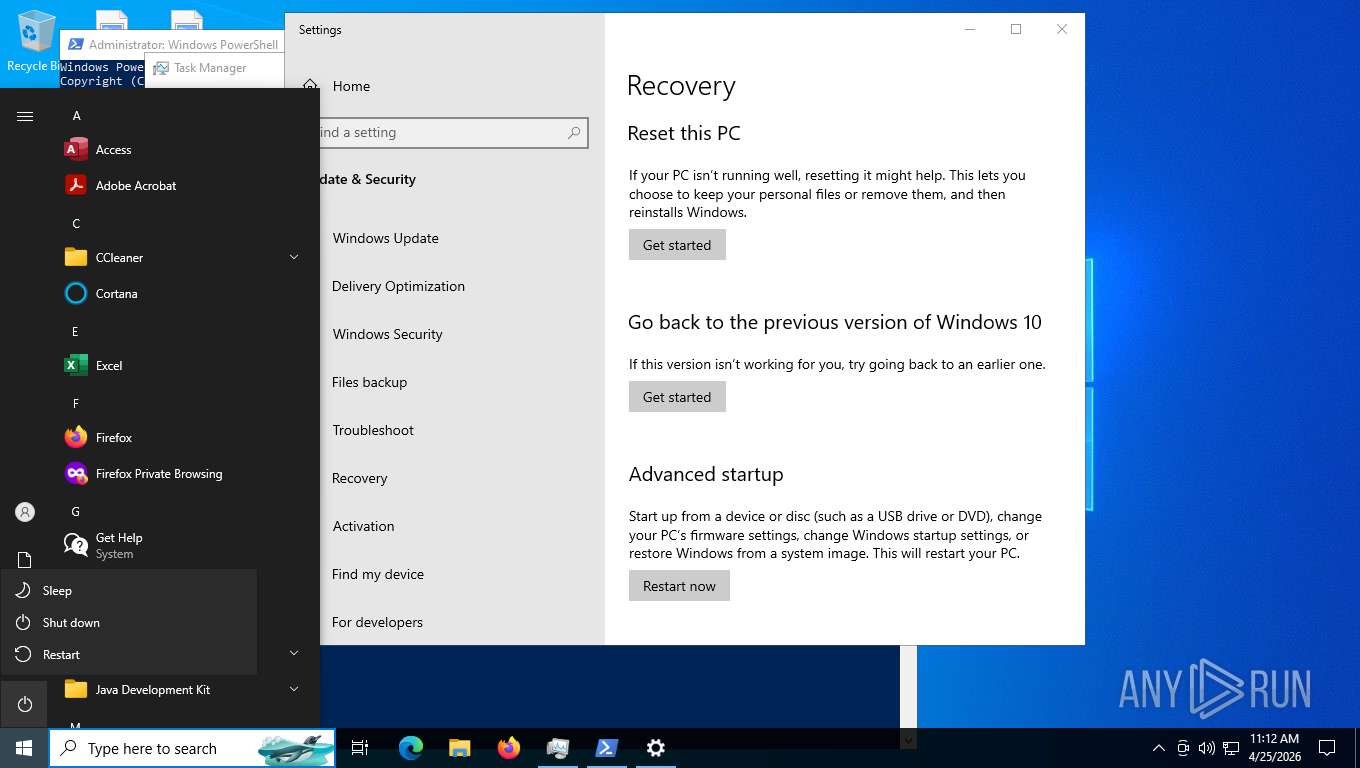
Task: Click the Windows Start button
Action: pos(24,748)
